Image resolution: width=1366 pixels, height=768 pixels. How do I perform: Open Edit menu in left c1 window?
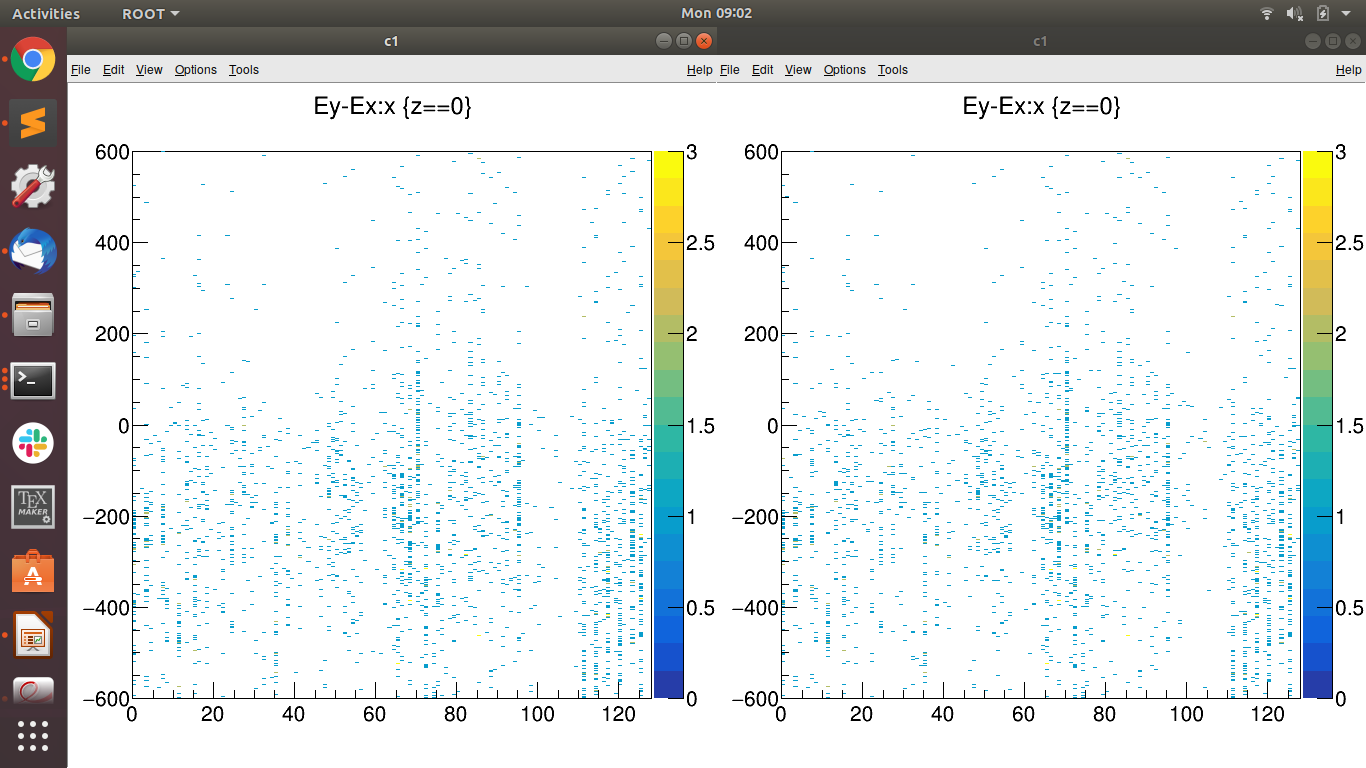[114, 69]
